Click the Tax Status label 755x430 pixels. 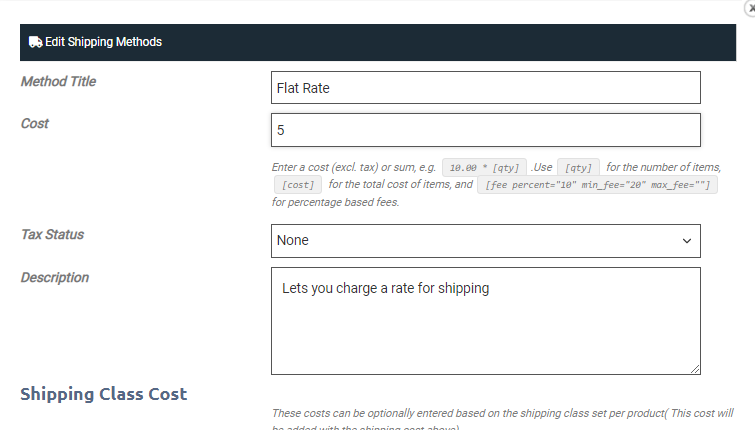pos(52,234)
